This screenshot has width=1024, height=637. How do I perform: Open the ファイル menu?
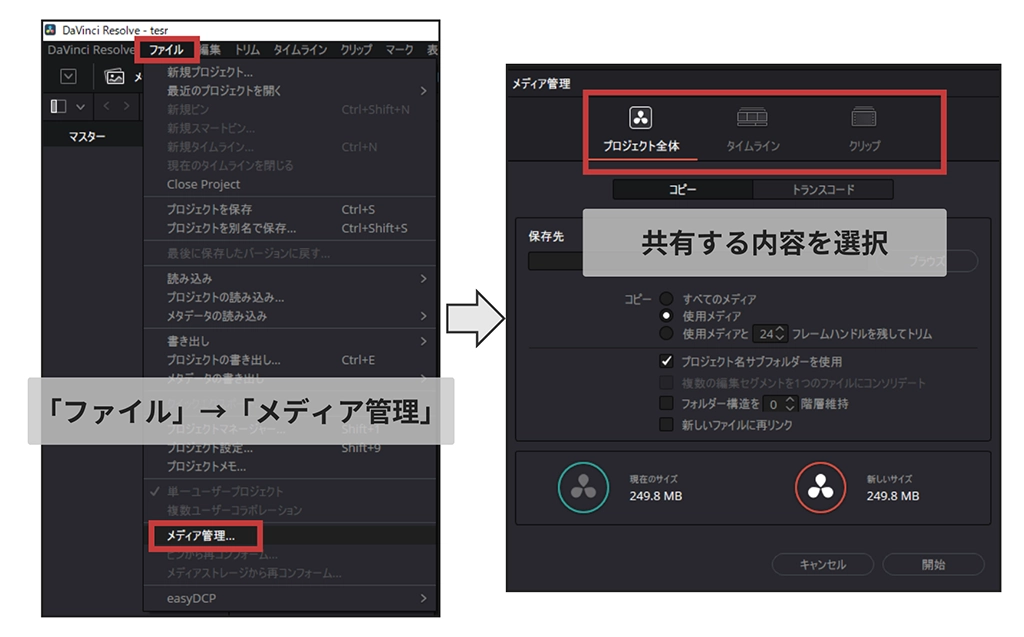click(x=167, y=50)
